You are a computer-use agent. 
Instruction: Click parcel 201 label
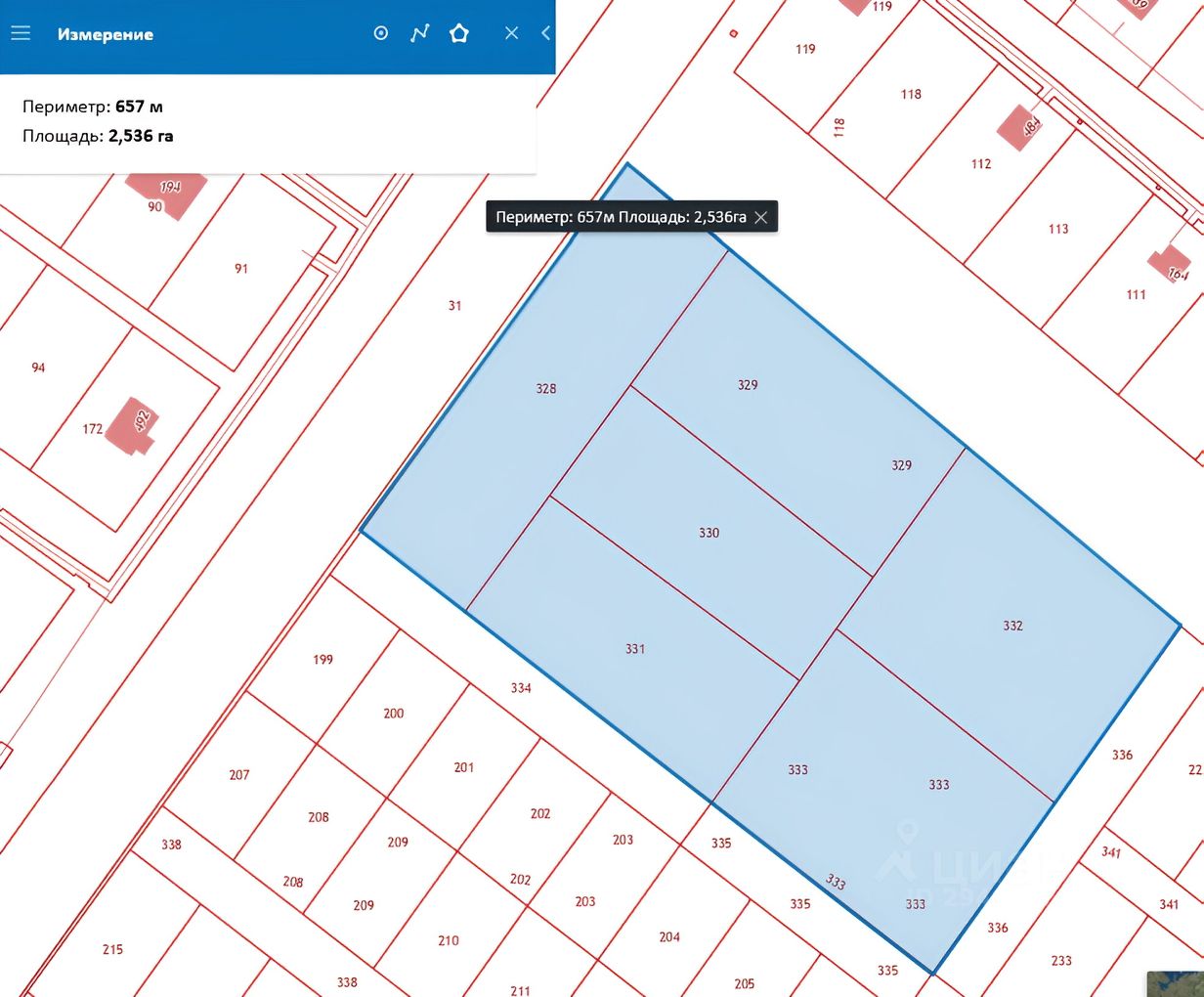point(464,767)
